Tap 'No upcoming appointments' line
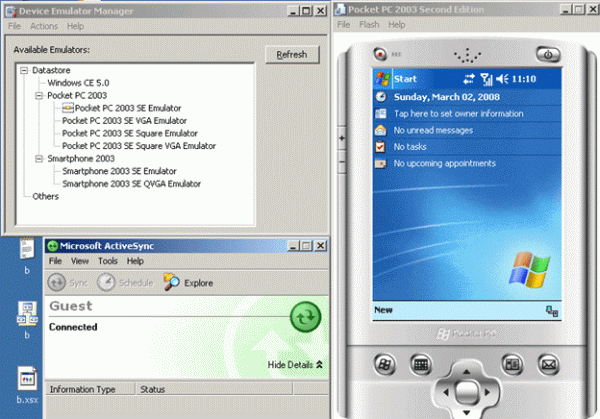The image size is (600, 419). (x=444, y=163)
